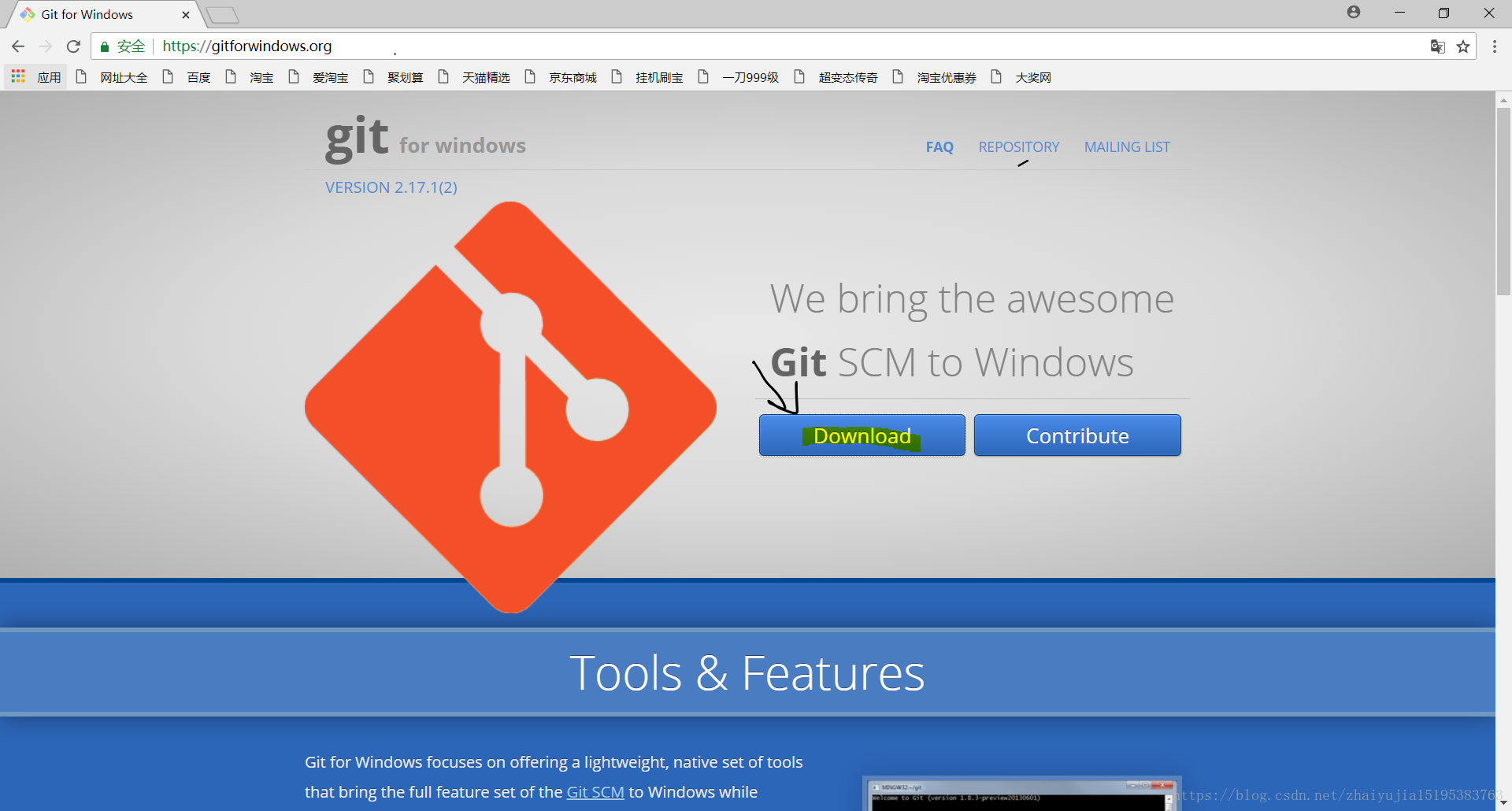Open the Chrome three-dot menu
This screenshot has height=811, width=1512.
click(x=1495, y=46)
